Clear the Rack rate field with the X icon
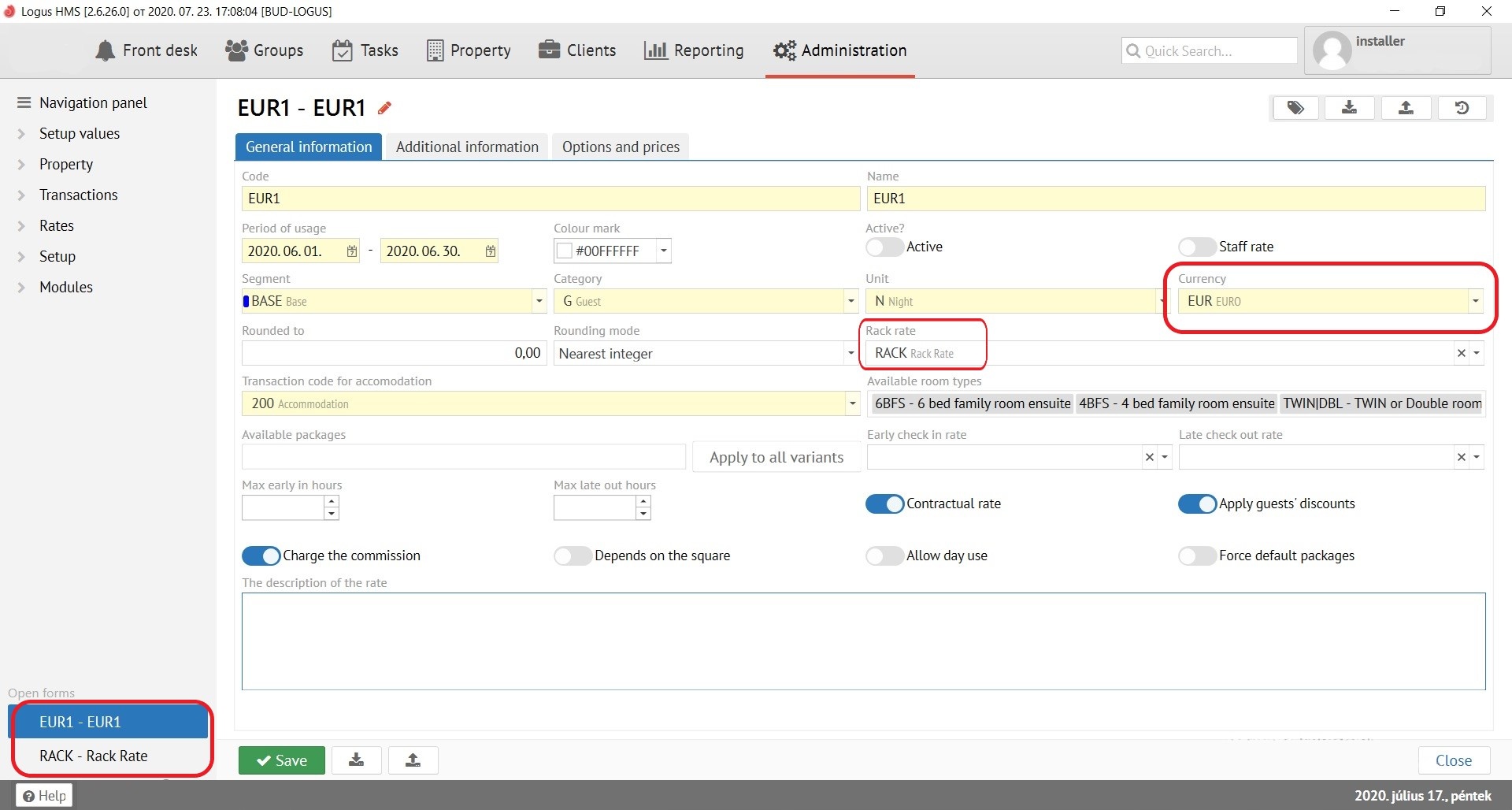 [1461, 353]
